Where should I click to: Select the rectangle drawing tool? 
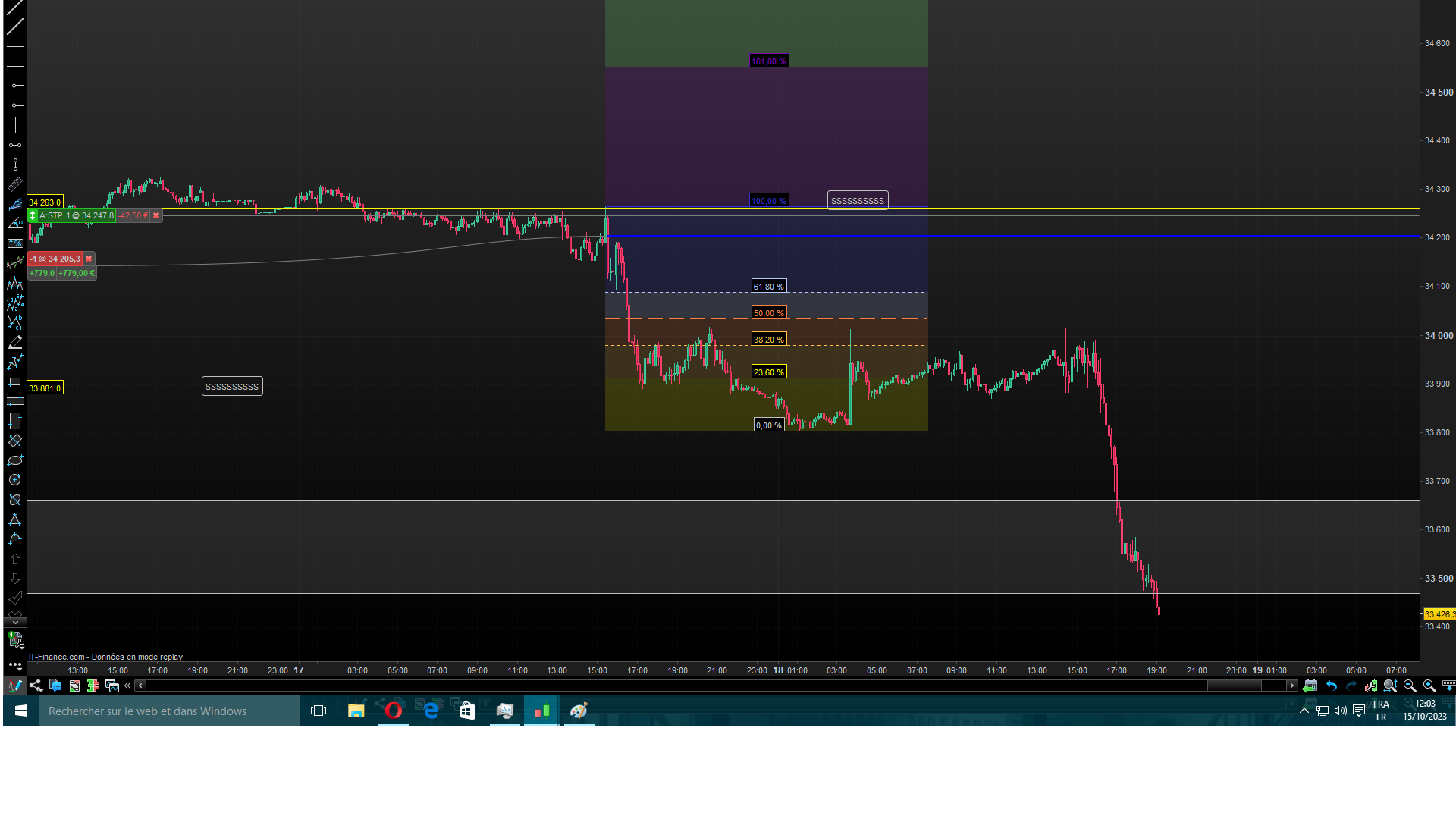[14, 381]
